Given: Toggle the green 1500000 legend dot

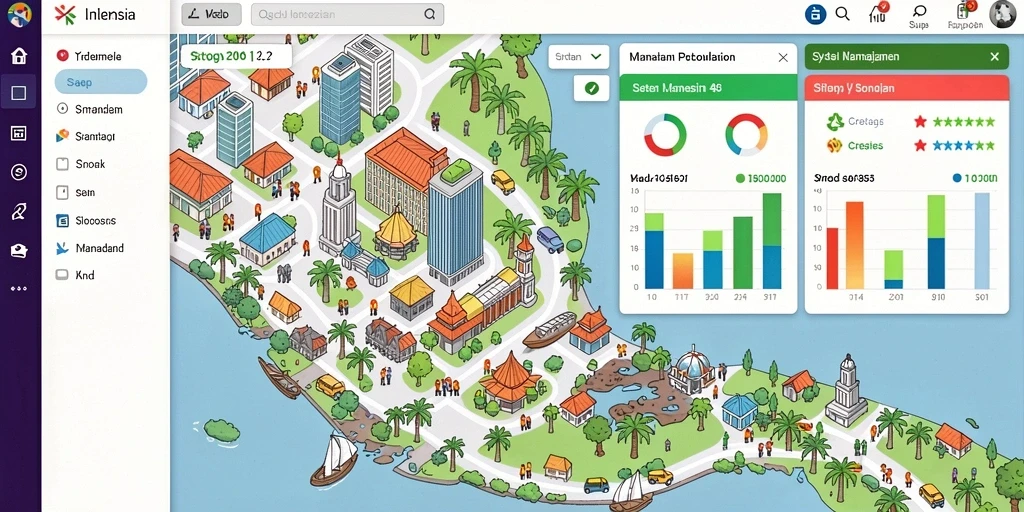Looking at the screenshot, I should [x=740, y=178].
